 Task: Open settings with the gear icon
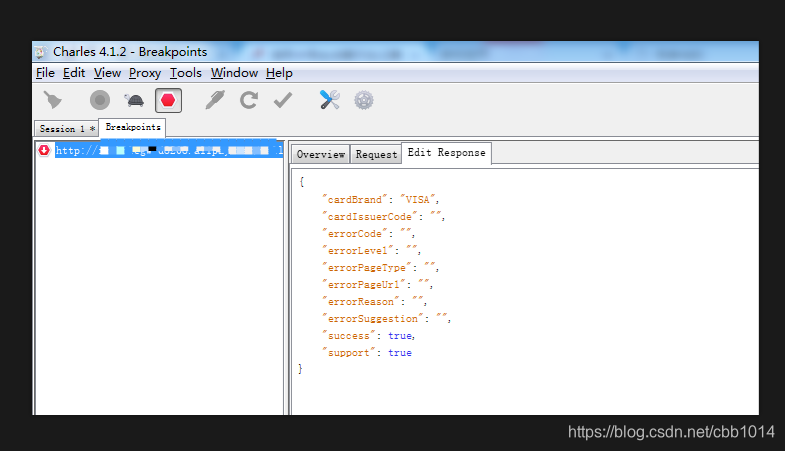pyautogui.click(x=364, y=100)
